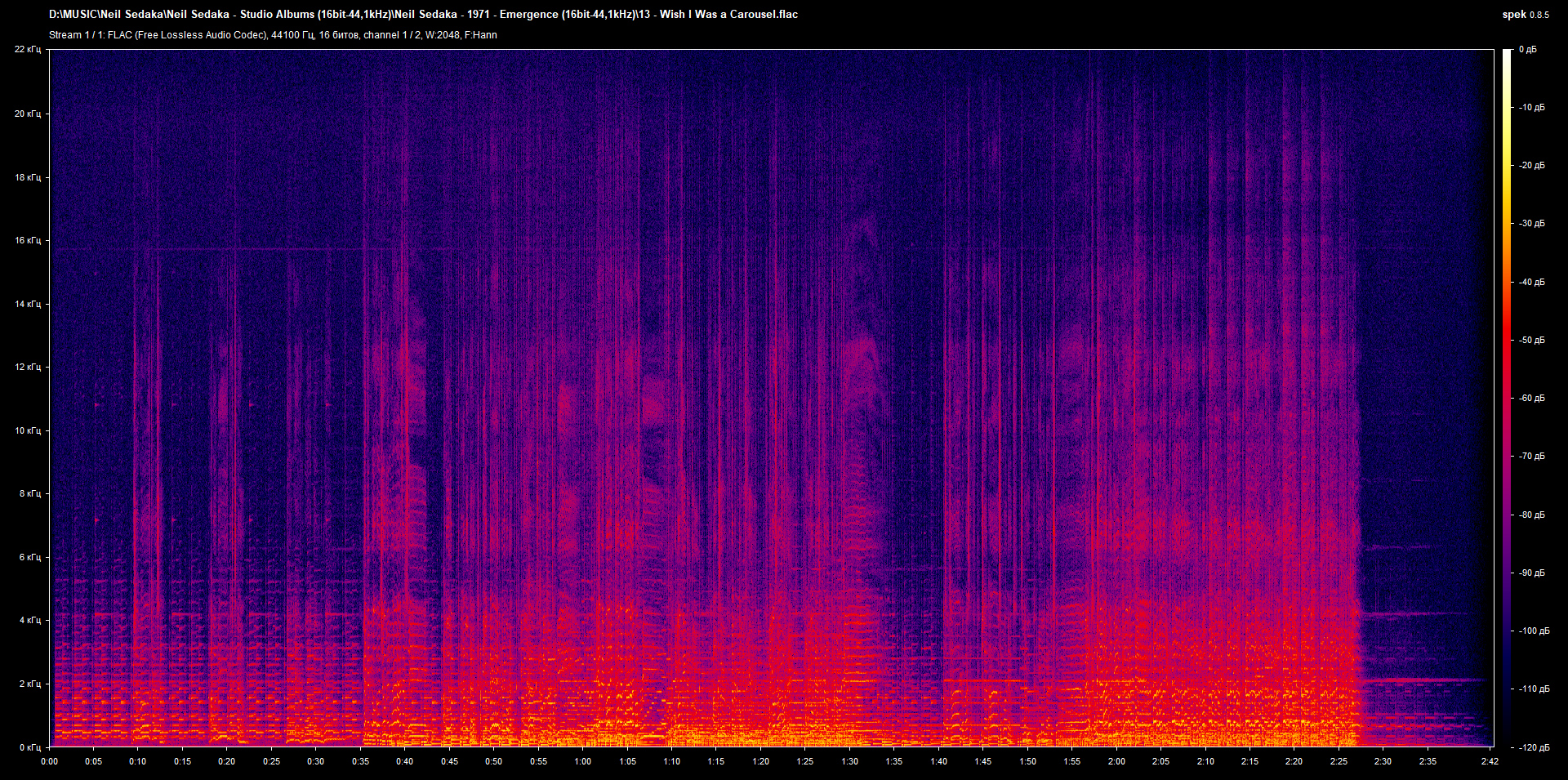Viewport: 1568px width, 780px height.
Task: Click the 0:35 time axis label
Action: pyautogui.click(x=360, y=762)
